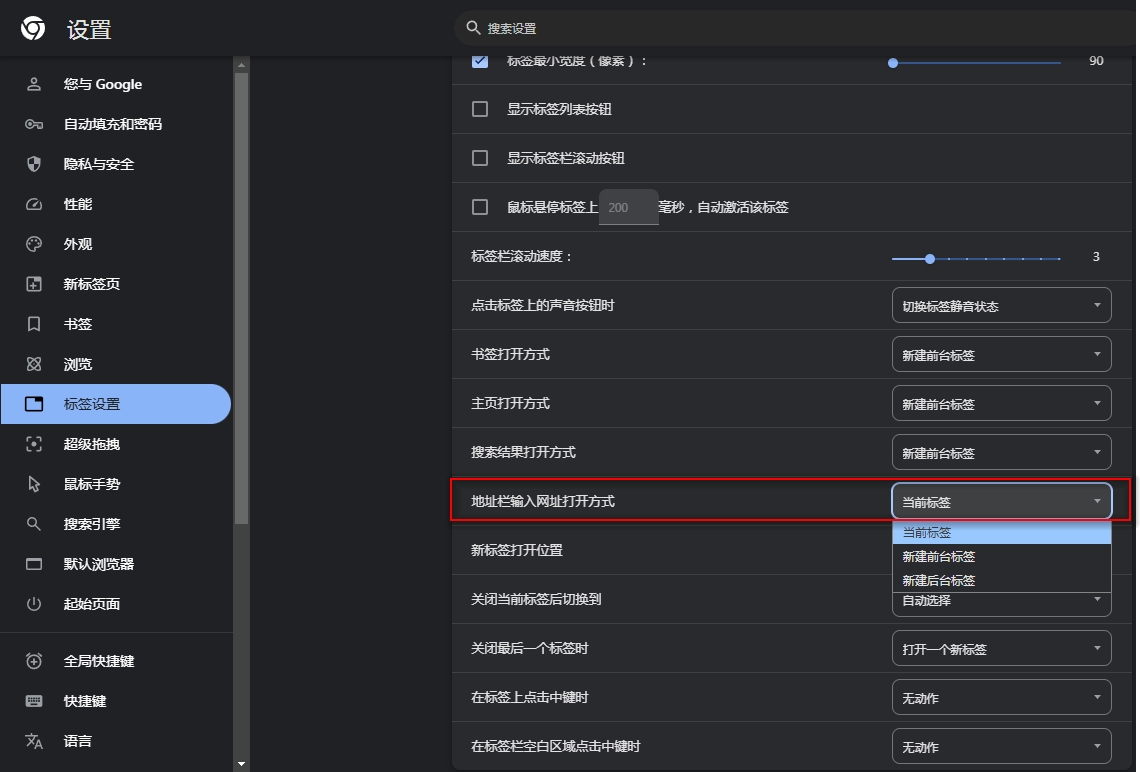The width and height of the screenshot is (1140, 772).
Task: Check 显示标签栏滚动按钮
Action: pyautogui.click(x=479, y=157)
